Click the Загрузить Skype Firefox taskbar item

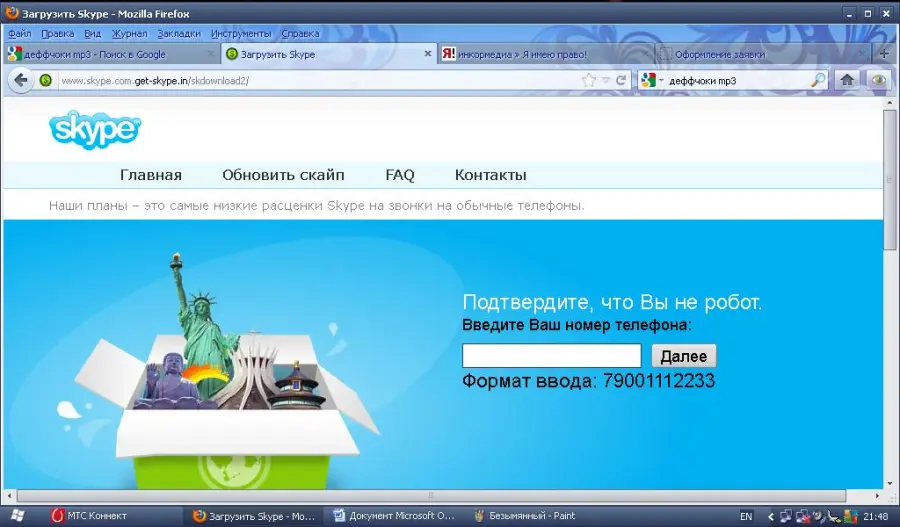pos(254,516)
